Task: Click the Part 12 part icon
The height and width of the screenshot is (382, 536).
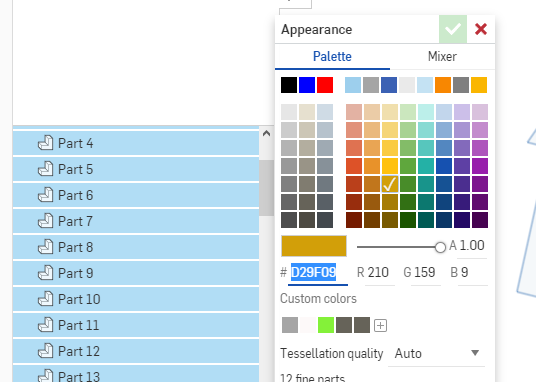Action: coord(45,351)
